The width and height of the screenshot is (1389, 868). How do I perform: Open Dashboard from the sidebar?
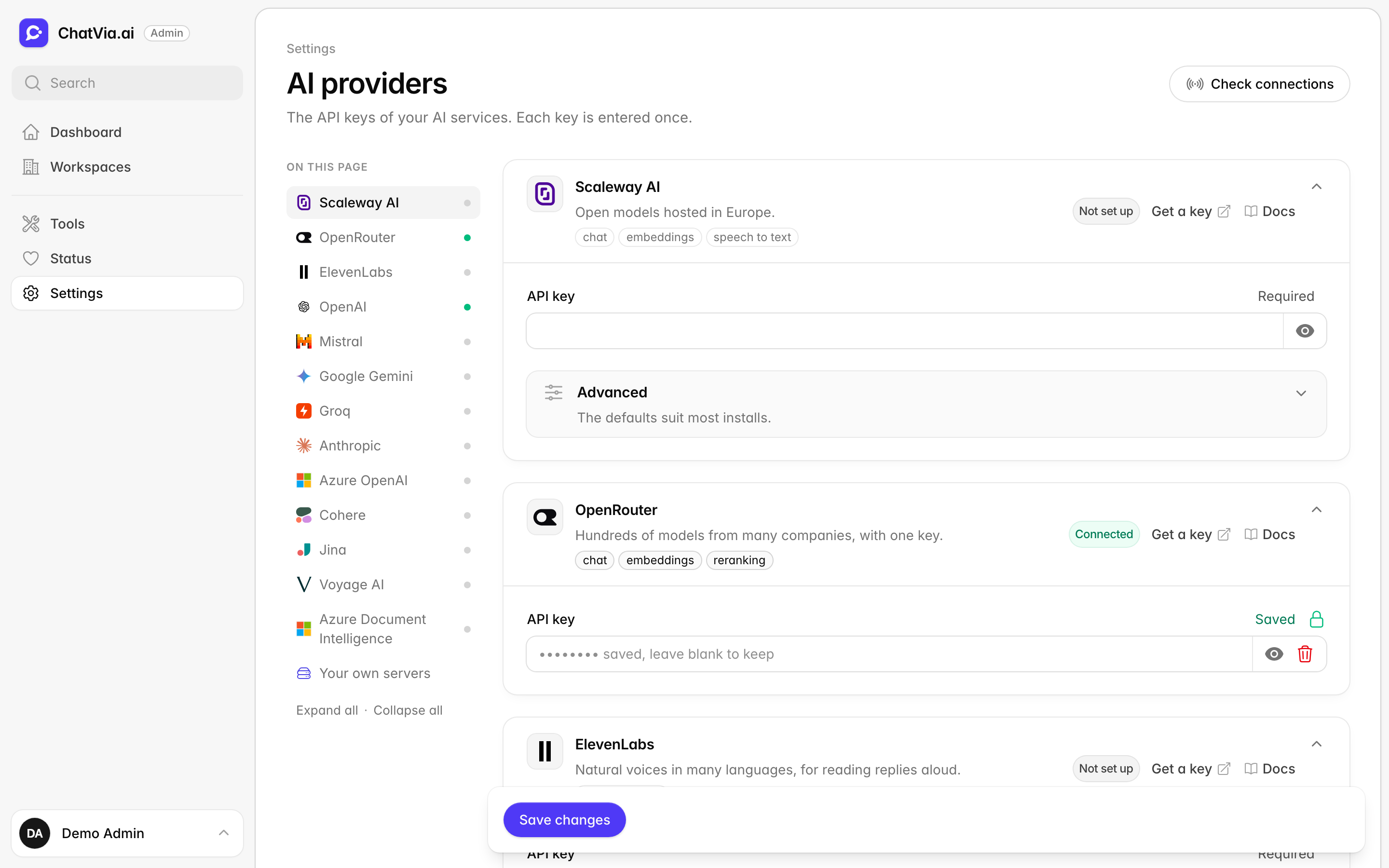127,132
